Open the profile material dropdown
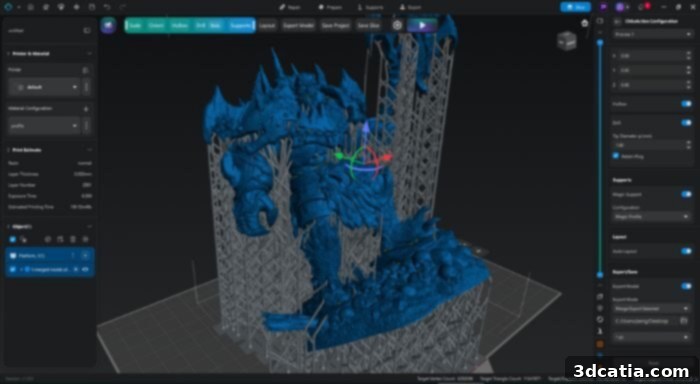Image resolution: width=700 pixels, height=384 pixels. click(x=44, y=126)
